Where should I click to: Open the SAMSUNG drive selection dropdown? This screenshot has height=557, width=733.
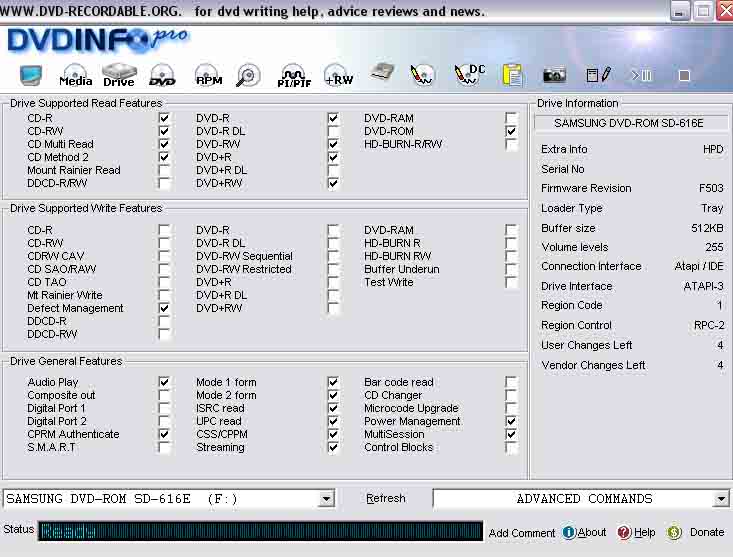[x=326, y=499]
